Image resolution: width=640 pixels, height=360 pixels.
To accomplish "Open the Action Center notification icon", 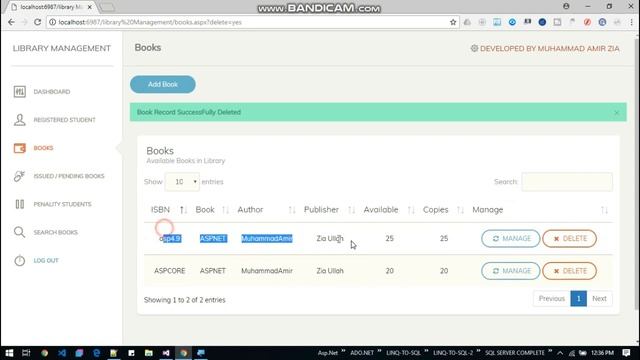I will pyautogui.click(x=627, y=353).
